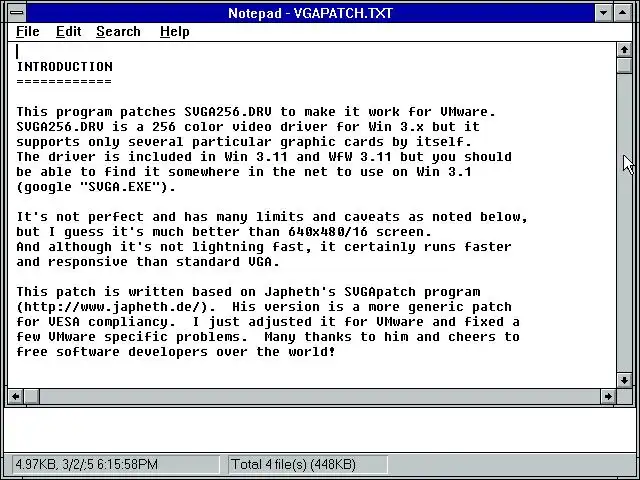
Task: Click status field "Total 4 file(s) (448KB)"
Action: pos(307,464)
